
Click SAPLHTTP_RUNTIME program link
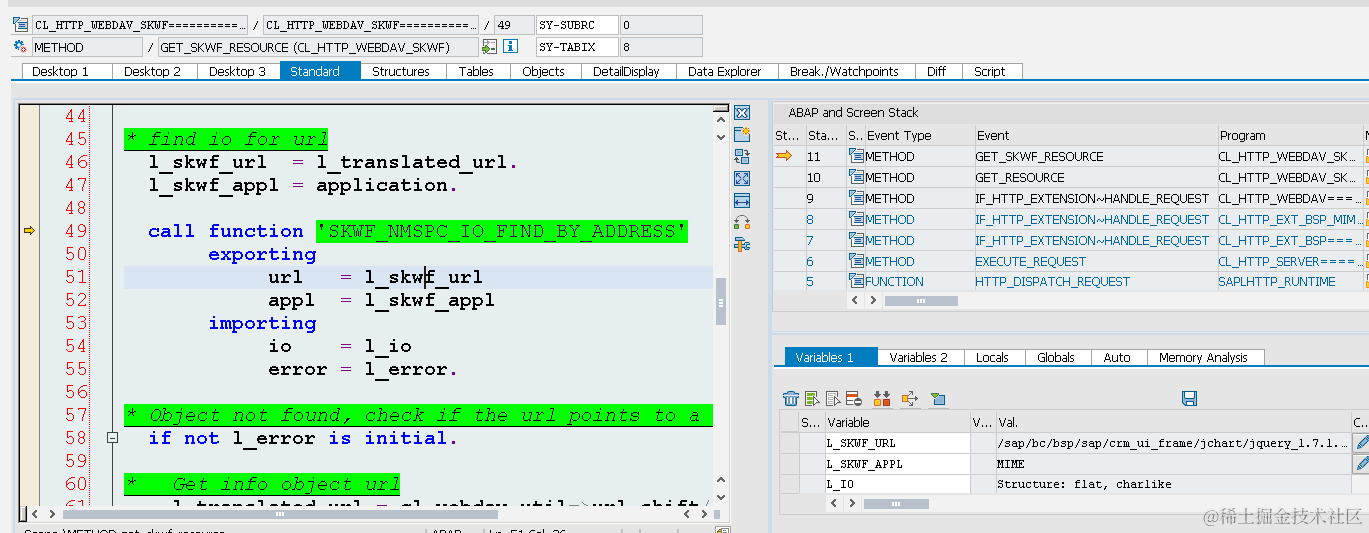1276,282
